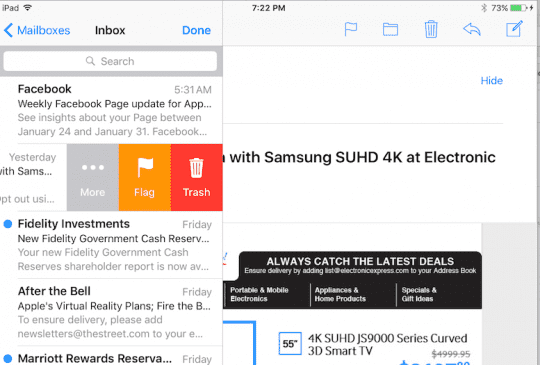Focus the mail Search field
Image resolution: width=540 pixels, height=365 pixels.
[x=110, y=61]
